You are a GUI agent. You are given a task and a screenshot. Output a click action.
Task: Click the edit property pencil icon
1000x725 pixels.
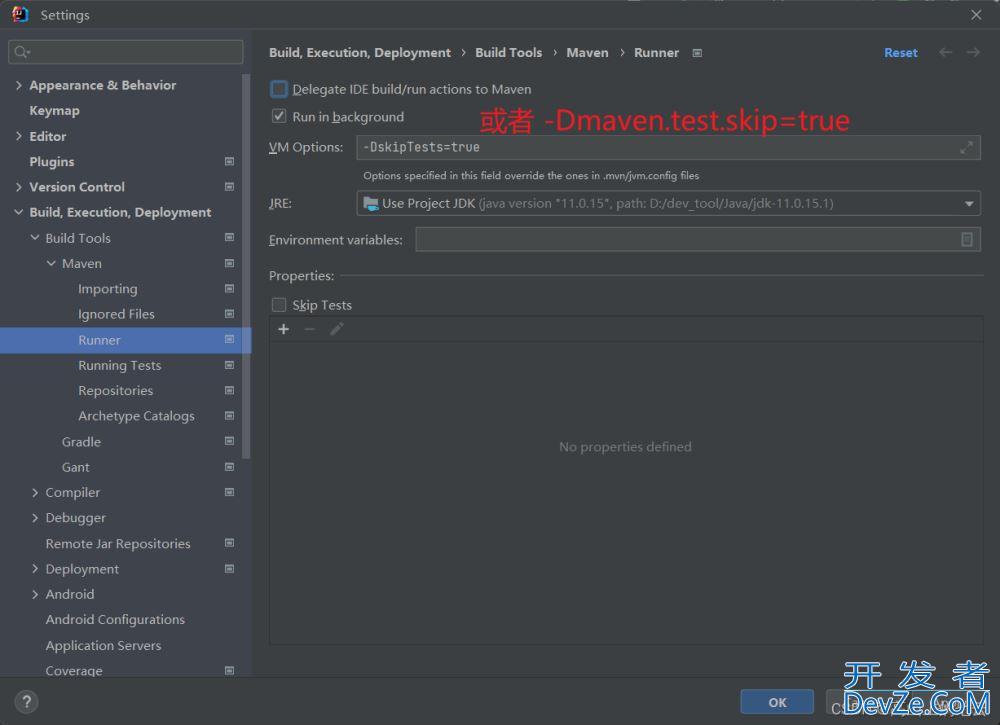[x=337, y=329]
